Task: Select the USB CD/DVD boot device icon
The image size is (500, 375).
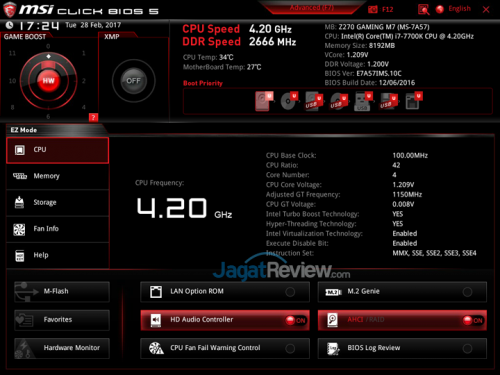Action: pos(338,102)
